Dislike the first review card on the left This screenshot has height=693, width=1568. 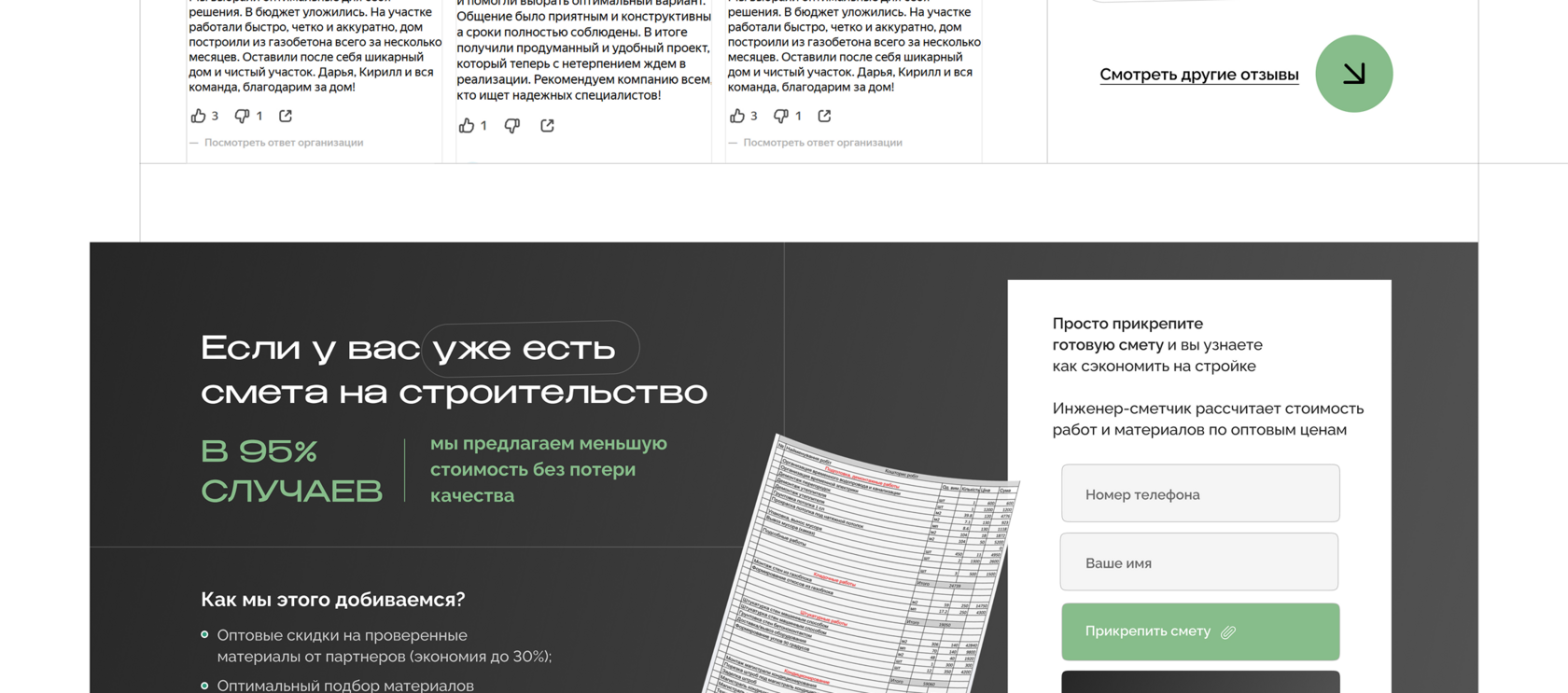tap(242, 116)
